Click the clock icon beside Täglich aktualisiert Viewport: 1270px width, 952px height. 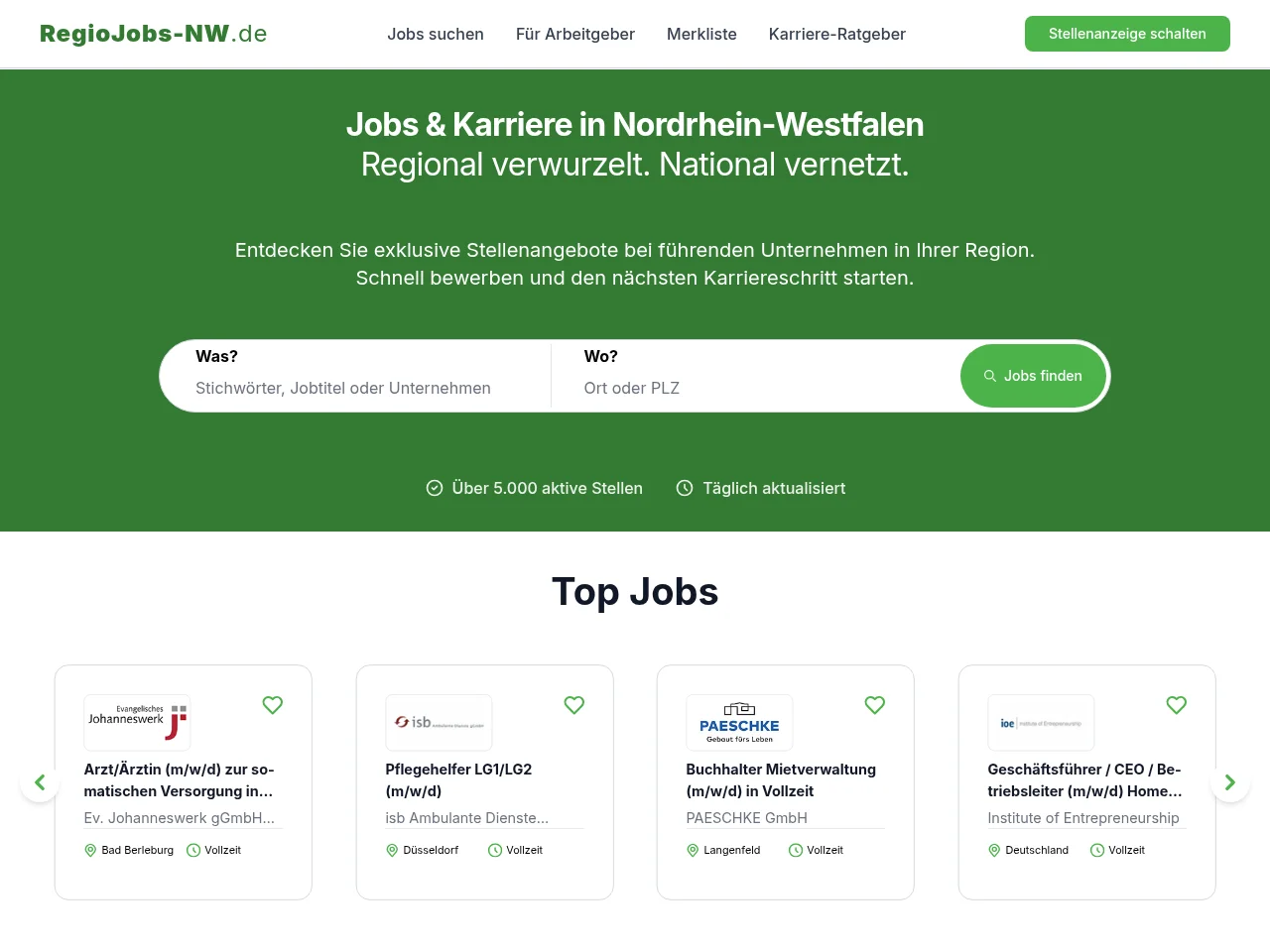point(685,488)
